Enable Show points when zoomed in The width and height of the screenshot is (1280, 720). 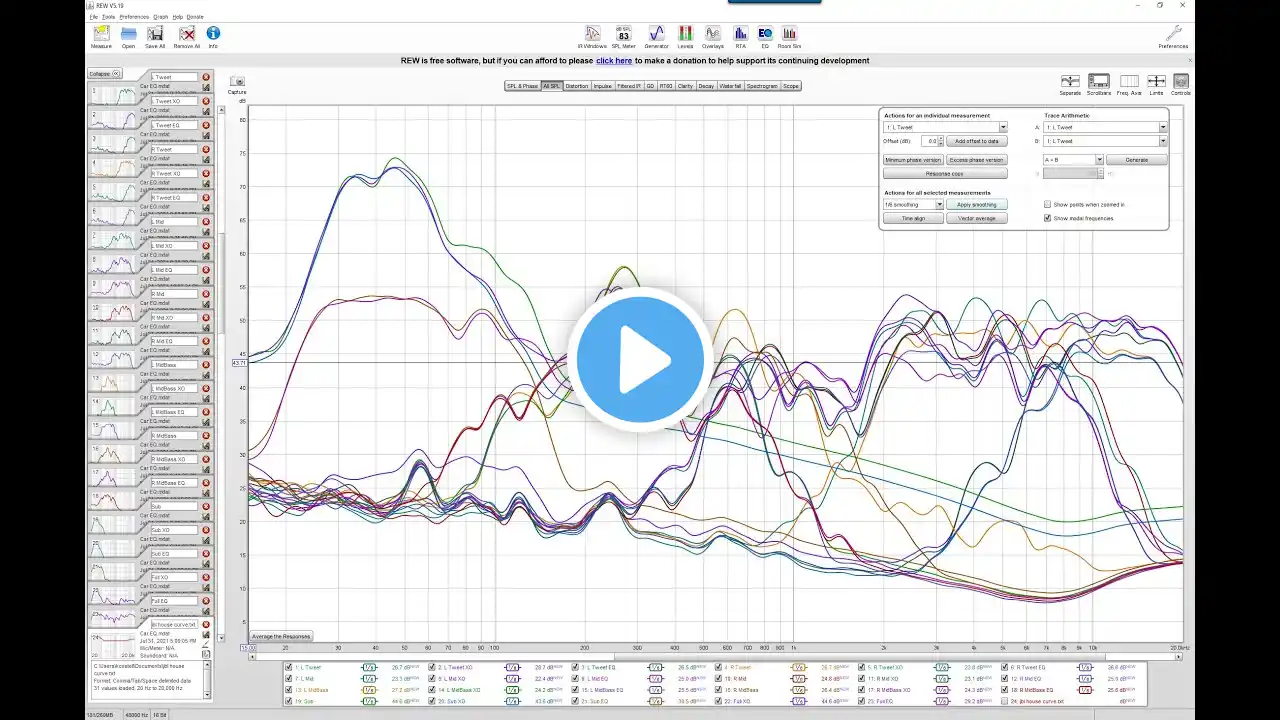coord(1047,204)
